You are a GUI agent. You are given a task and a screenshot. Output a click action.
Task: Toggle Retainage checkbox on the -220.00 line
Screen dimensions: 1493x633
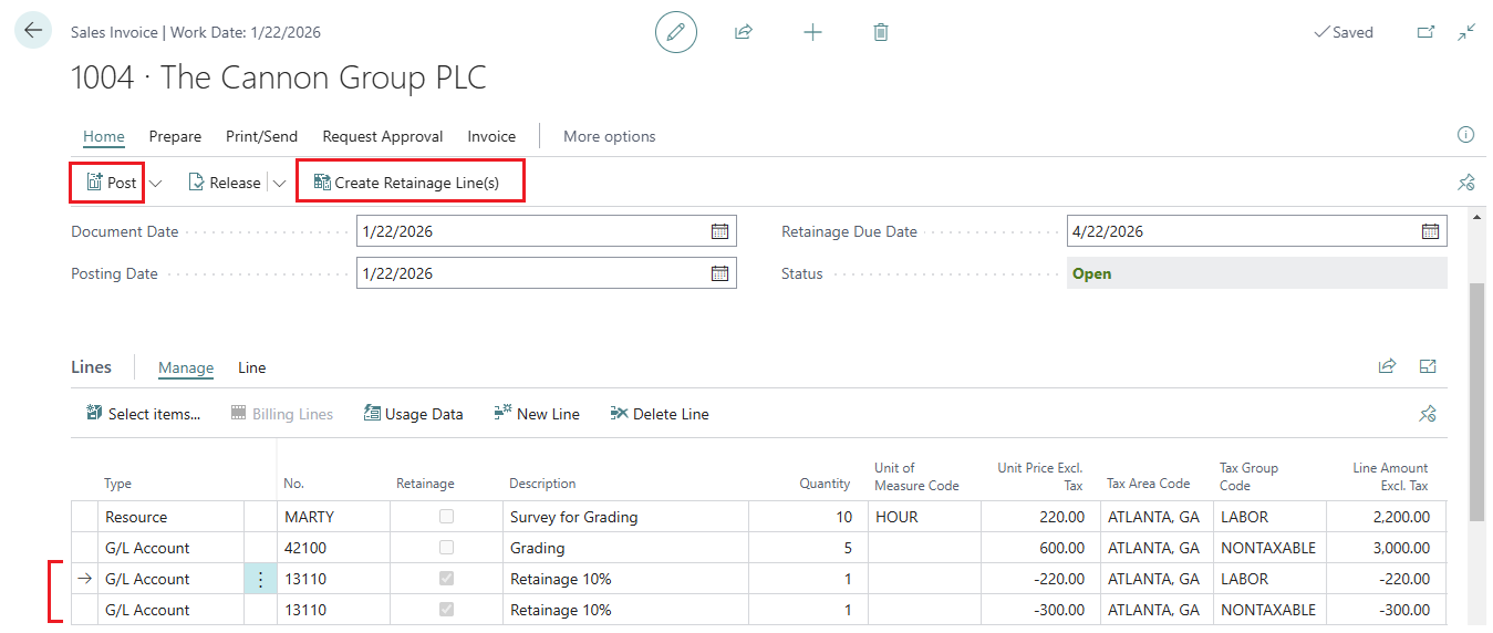[x=446, y=579]
